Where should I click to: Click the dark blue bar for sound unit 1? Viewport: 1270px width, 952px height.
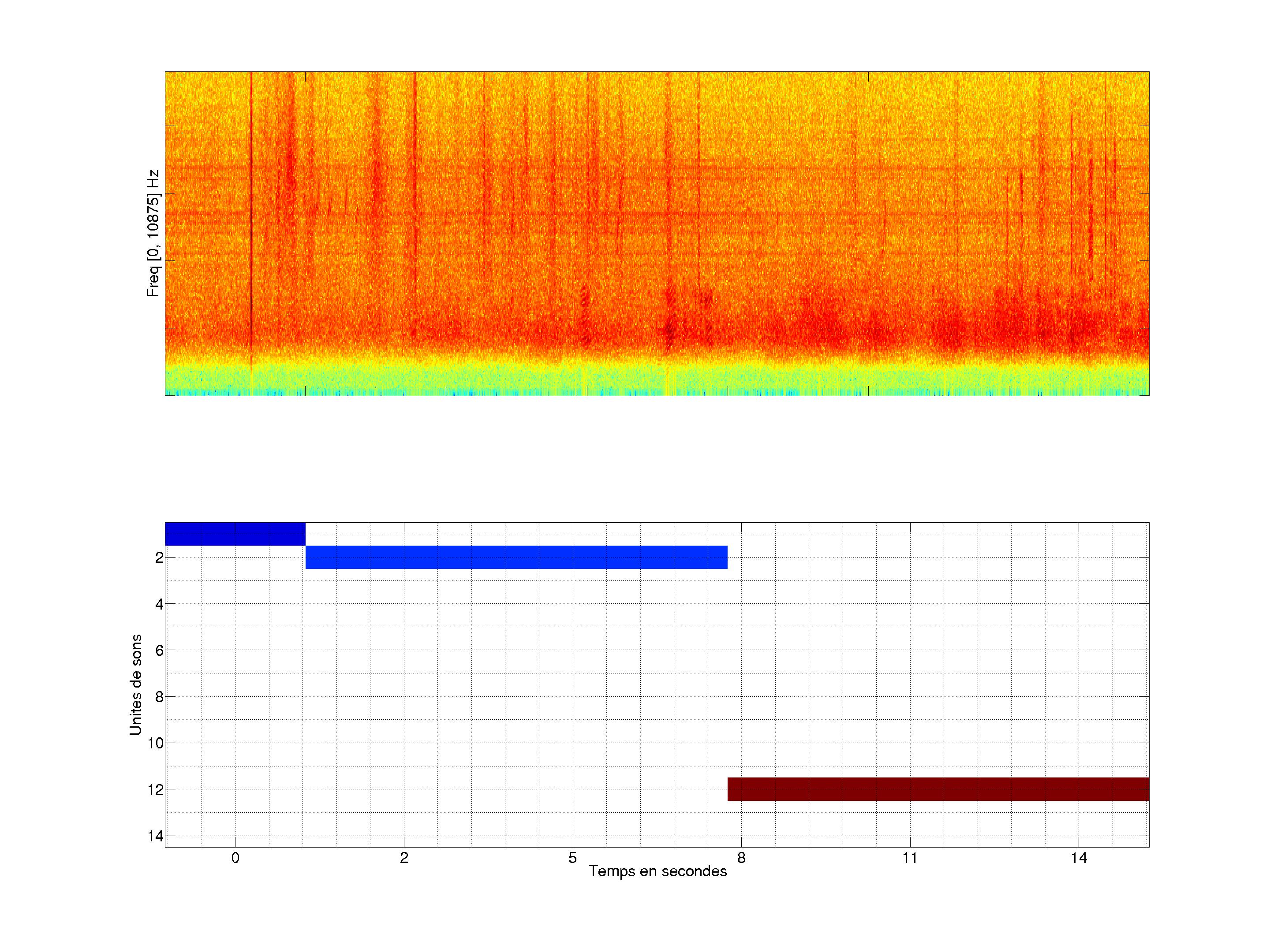[235, 534]
